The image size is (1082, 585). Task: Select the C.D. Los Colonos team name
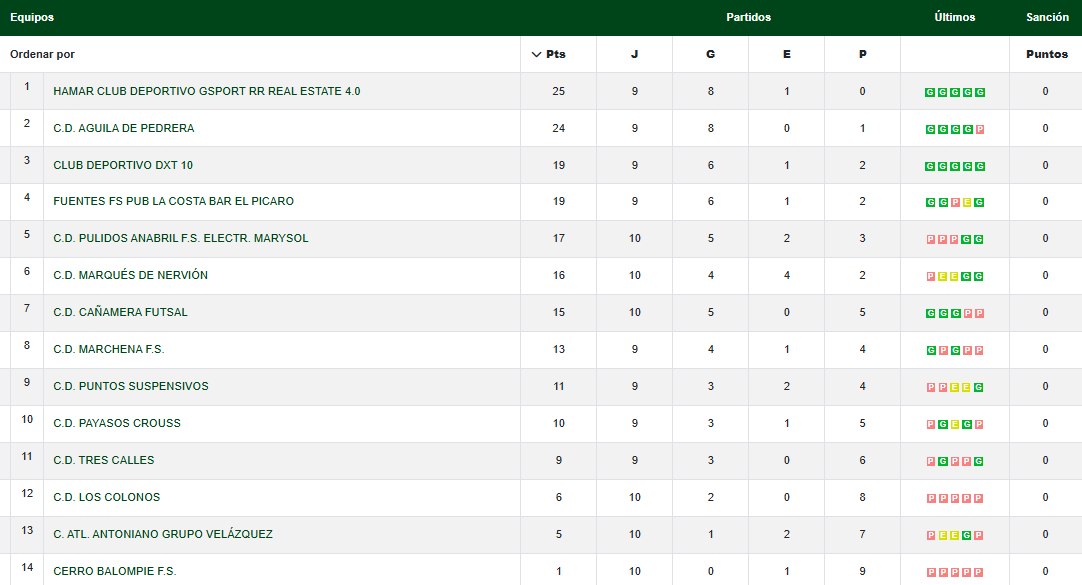tap(106, 497)
